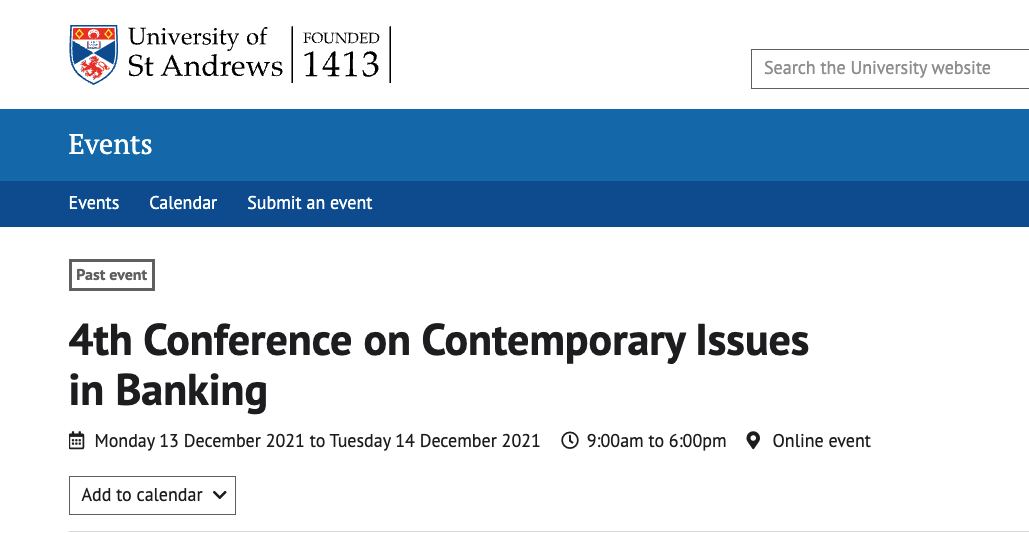1029x533 pixels.
Task: Click the Online event location text
Action: pyautogui.click(x=822, y=441)
